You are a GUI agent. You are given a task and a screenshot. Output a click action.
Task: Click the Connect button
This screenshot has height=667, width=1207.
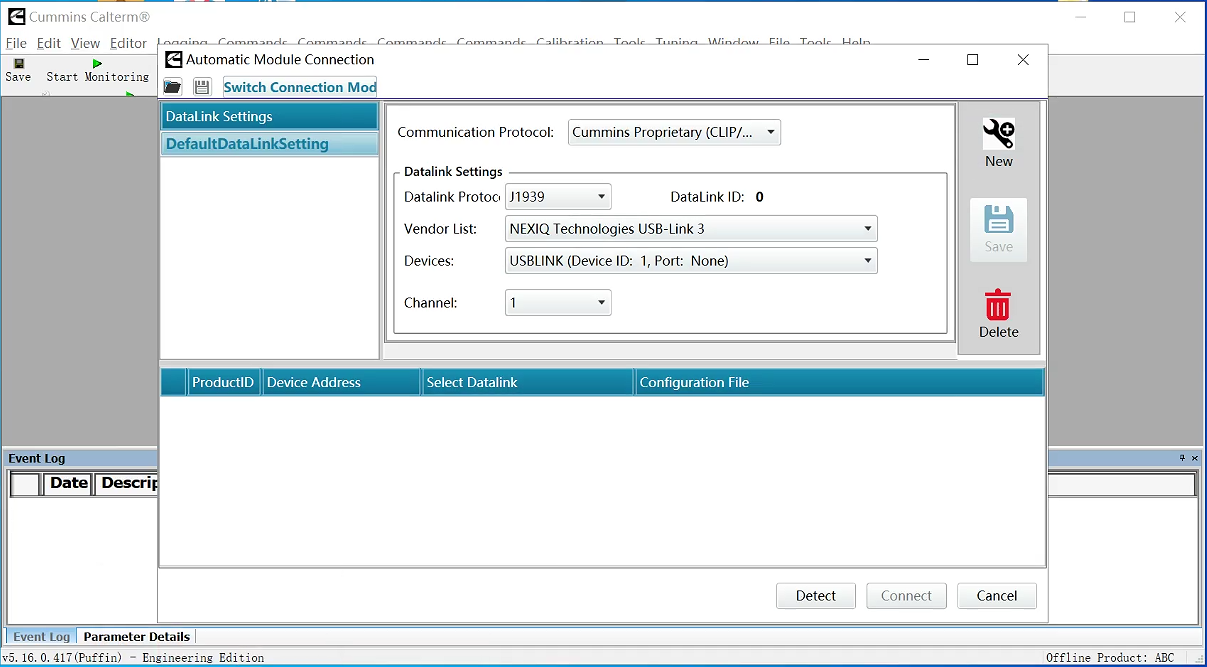906,596
